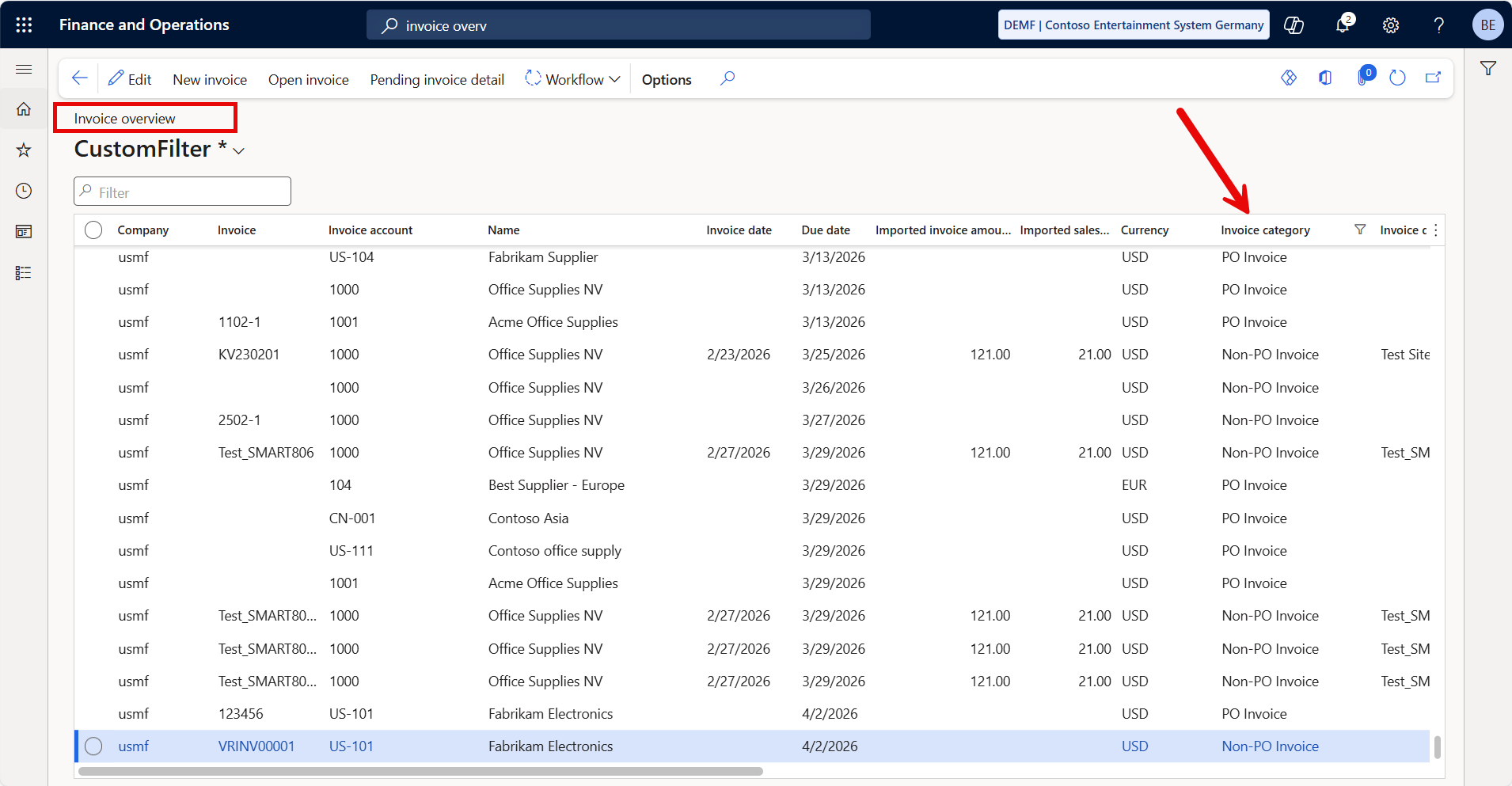Viewport: 1512px width, 786px height.
Task: Open the Options tab
Action: tap(667, 79)
